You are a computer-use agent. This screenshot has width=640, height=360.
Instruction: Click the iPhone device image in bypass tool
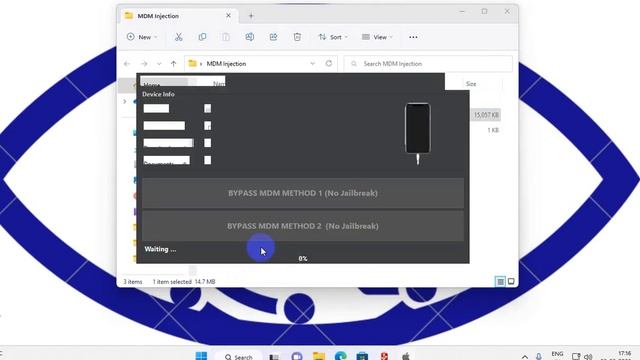coord(418,133)
